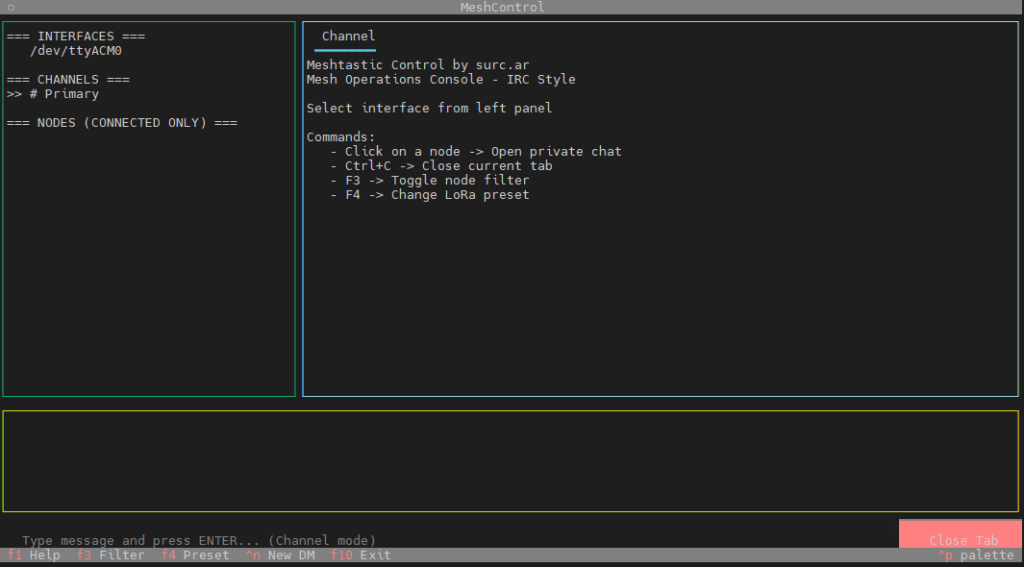
Task: Open Help with the f1 footer item
Action: [34, 555]
